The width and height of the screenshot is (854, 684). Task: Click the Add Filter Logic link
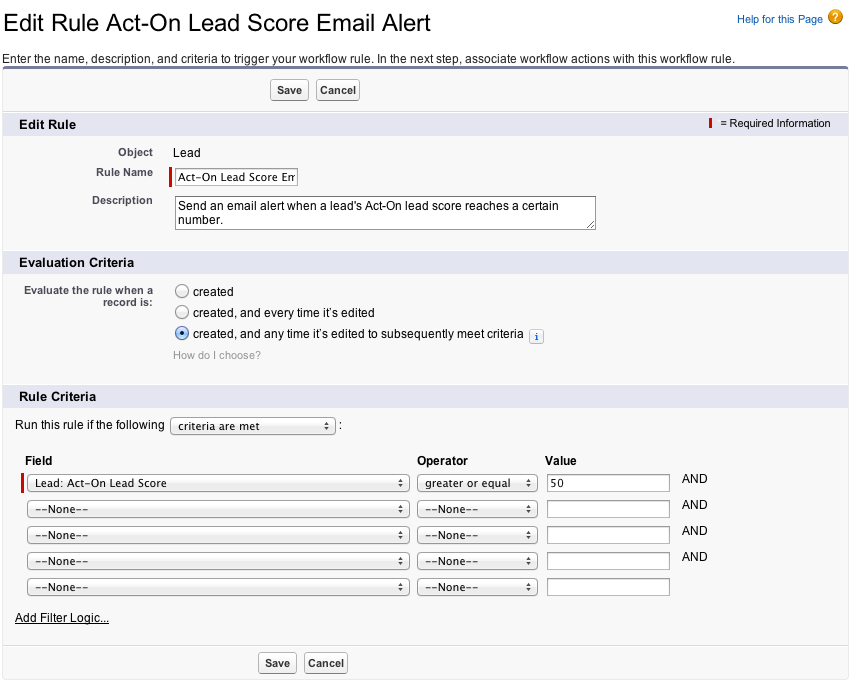pos(62,618)
